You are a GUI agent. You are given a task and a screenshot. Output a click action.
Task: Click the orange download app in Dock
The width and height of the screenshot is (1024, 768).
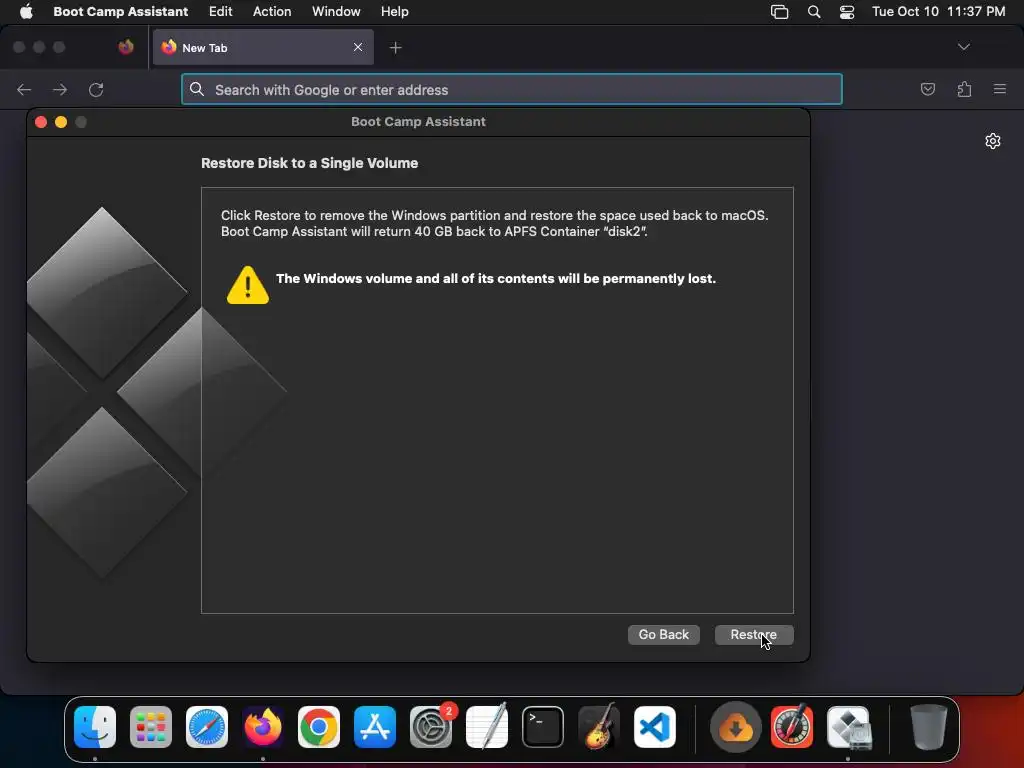tap(735, 727)
